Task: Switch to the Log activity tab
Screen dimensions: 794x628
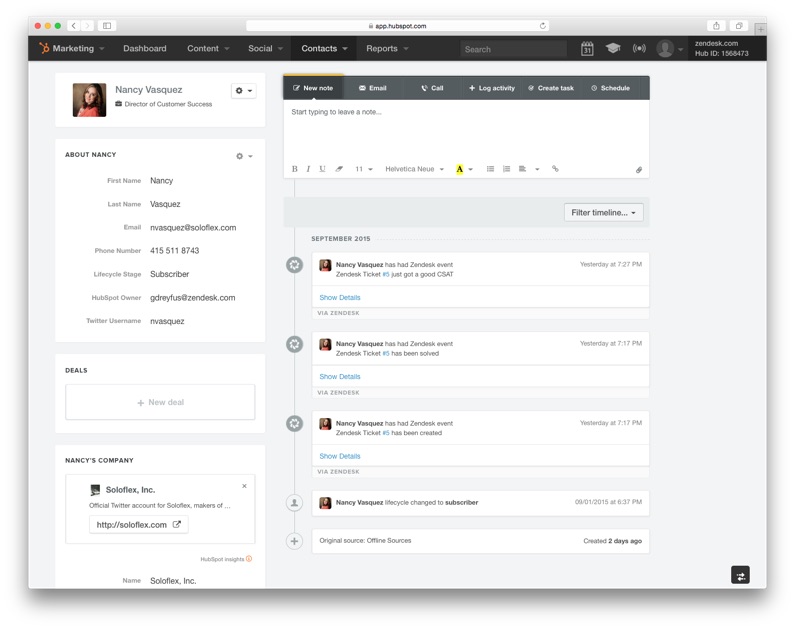Action: [x=492, y=88]
